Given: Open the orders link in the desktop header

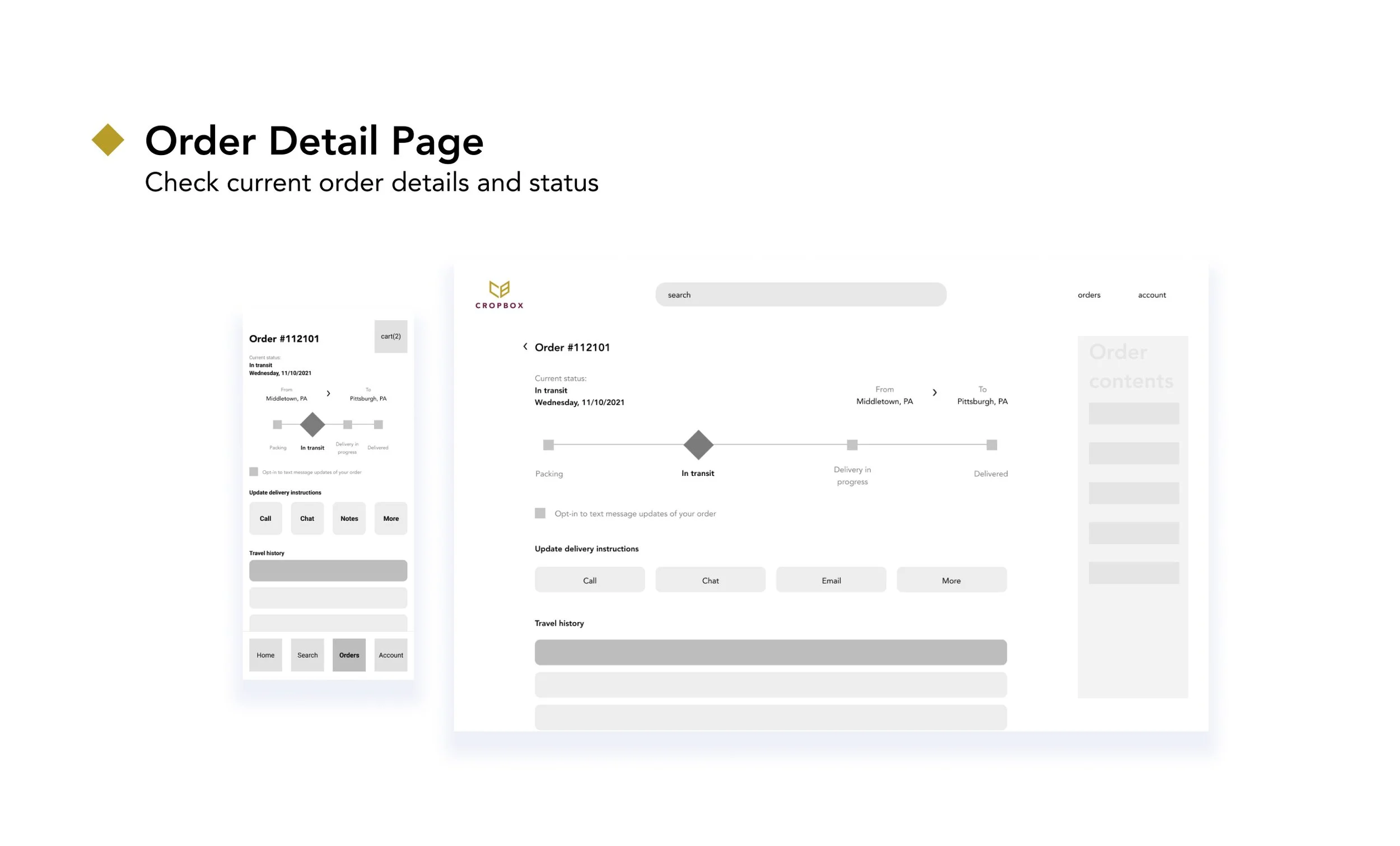Looking at the screenshot, I should click(x=1089, y=295).
